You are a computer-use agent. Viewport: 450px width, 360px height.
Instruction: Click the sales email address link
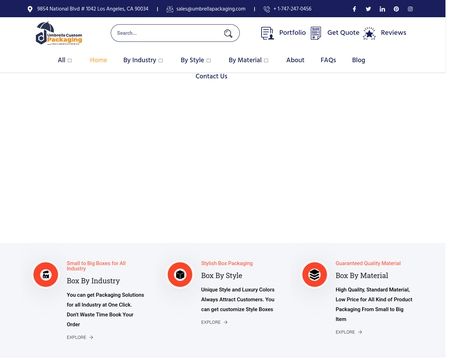pos(211,9)
